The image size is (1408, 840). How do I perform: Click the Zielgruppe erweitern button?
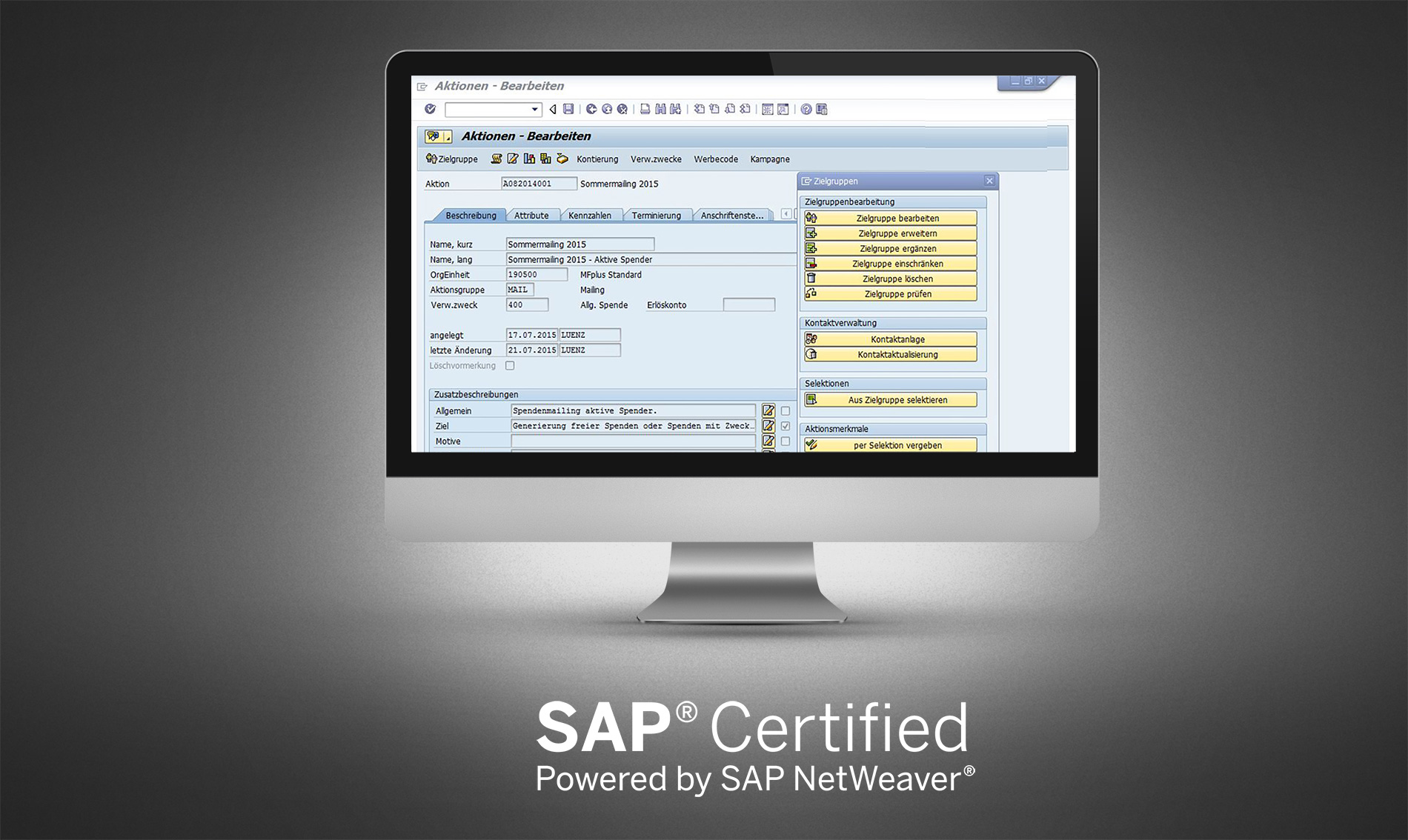coord(891,233)
